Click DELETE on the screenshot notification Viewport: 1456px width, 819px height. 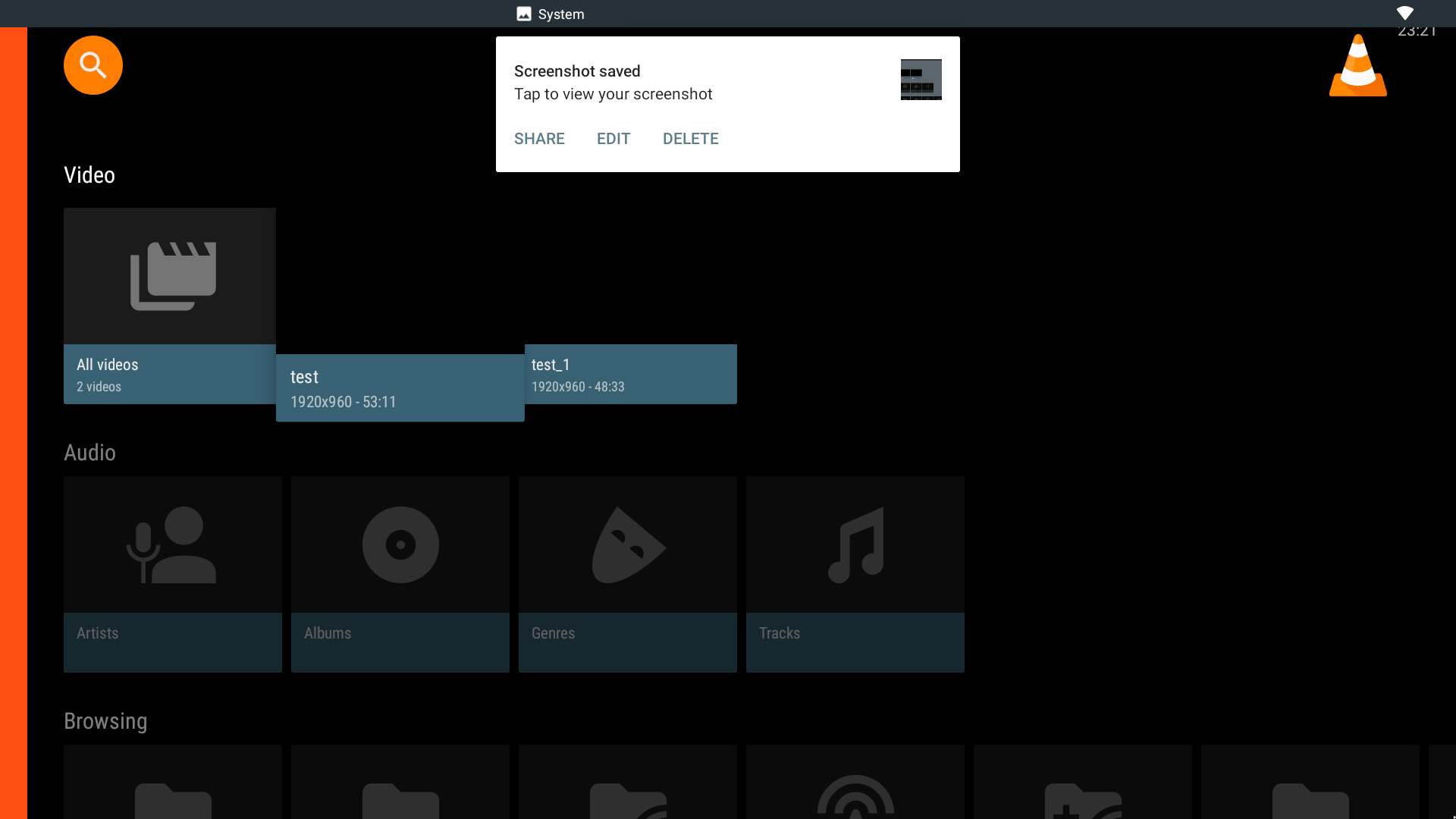(690, 138)
